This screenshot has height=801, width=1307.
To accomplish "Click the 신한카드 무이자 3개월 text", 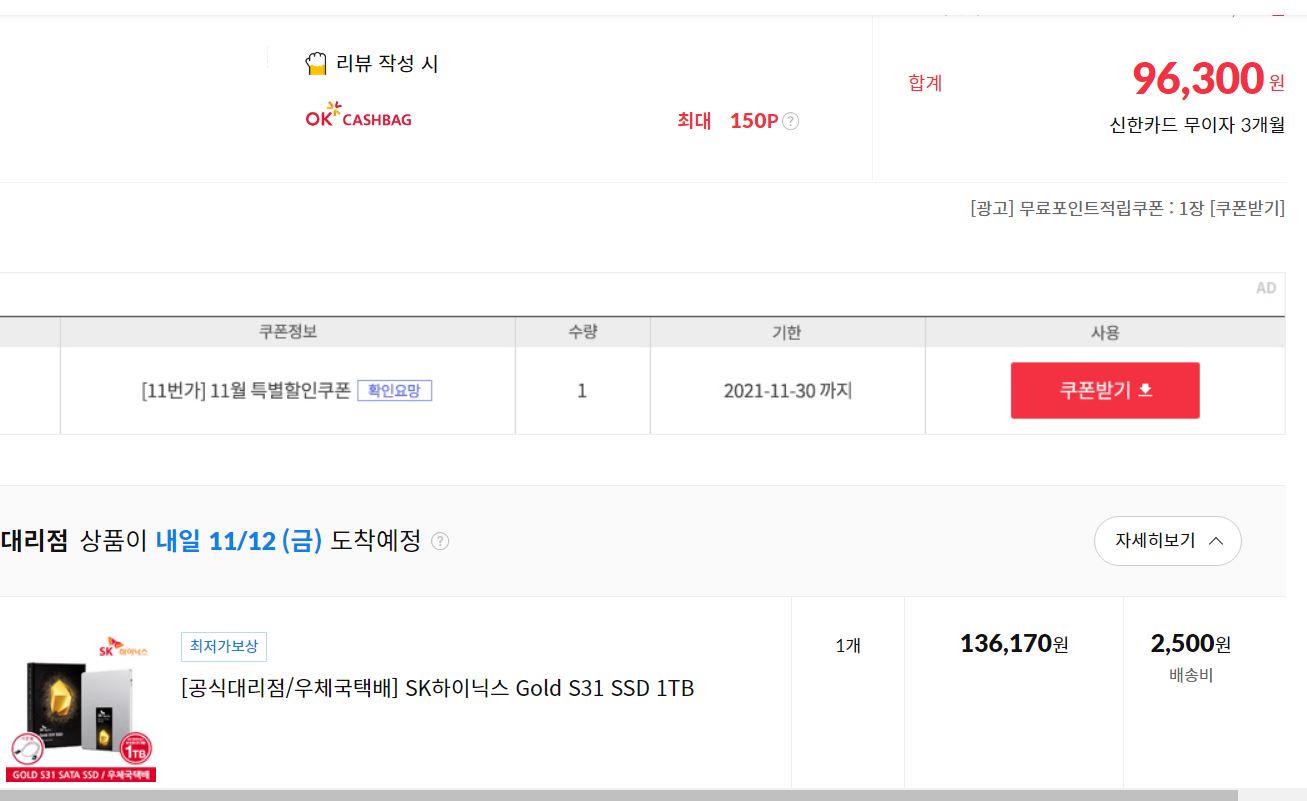I will click(1197, 125).
